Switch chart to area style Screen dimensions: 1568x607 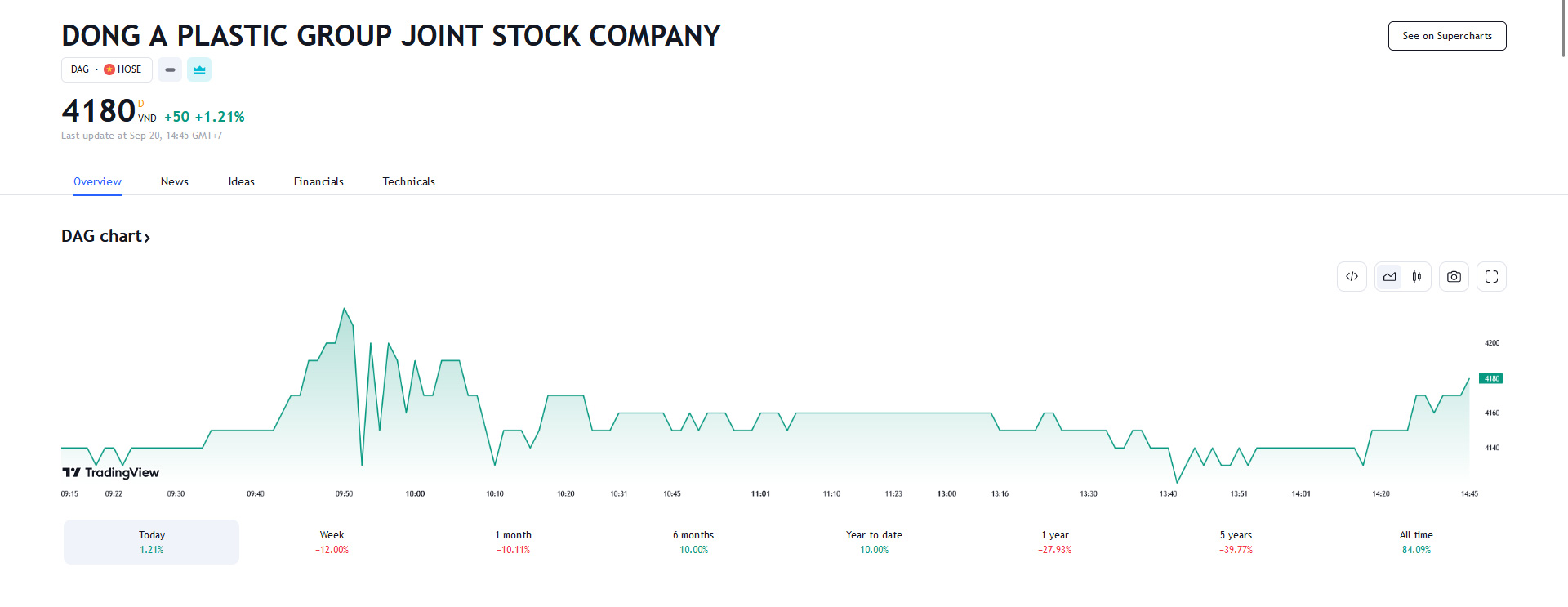[1389, 277]
